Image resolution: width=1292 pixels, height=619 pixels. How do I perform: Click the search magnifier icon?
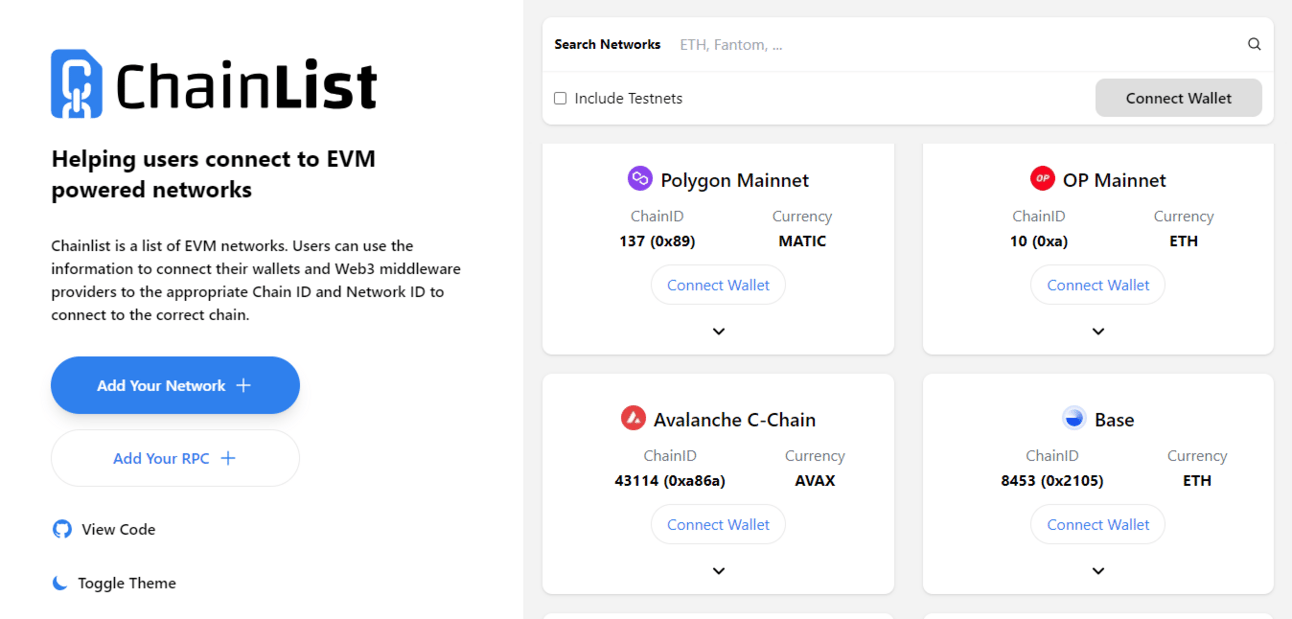click(x=1254, y=44)
